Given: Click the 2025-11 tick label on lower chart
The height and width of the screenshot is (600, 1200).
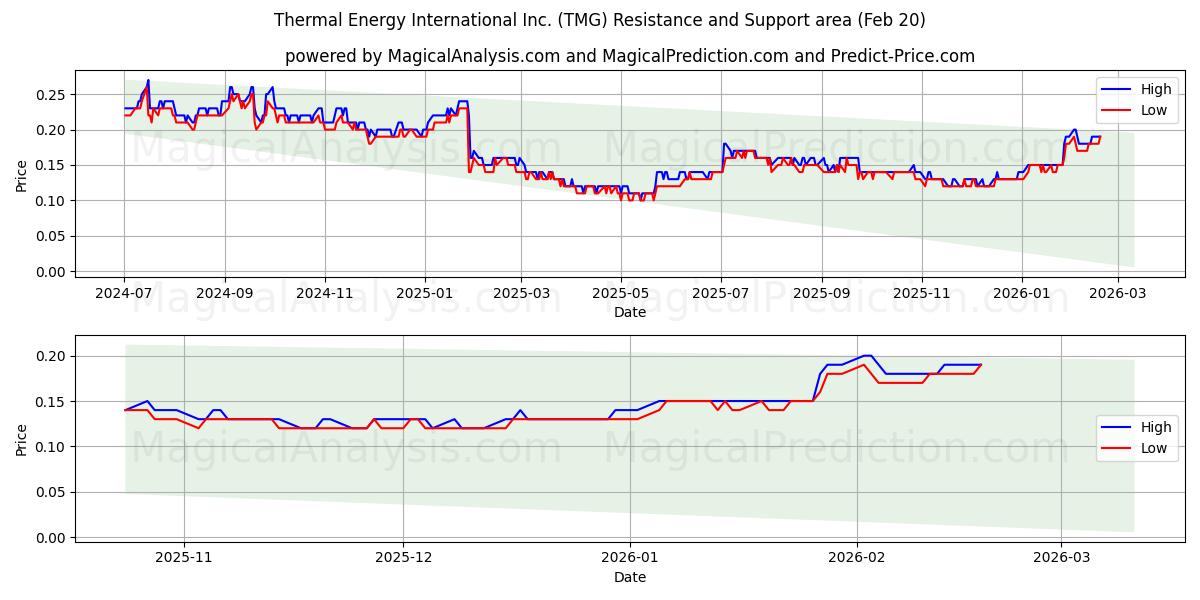Looking at the screenshot, I should click(184, 559).
